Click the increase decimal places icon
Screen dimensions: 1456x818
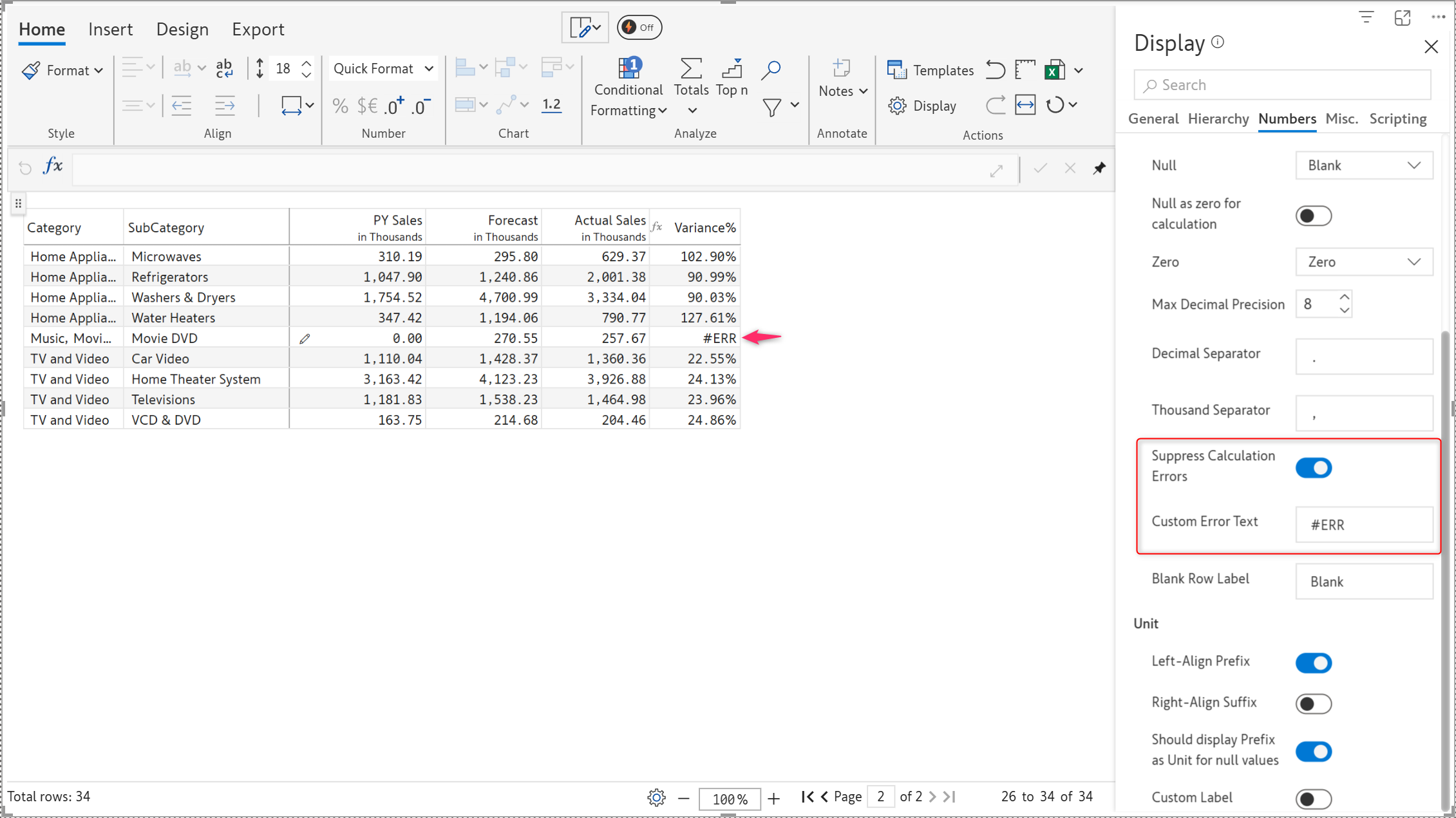(394, 106)
